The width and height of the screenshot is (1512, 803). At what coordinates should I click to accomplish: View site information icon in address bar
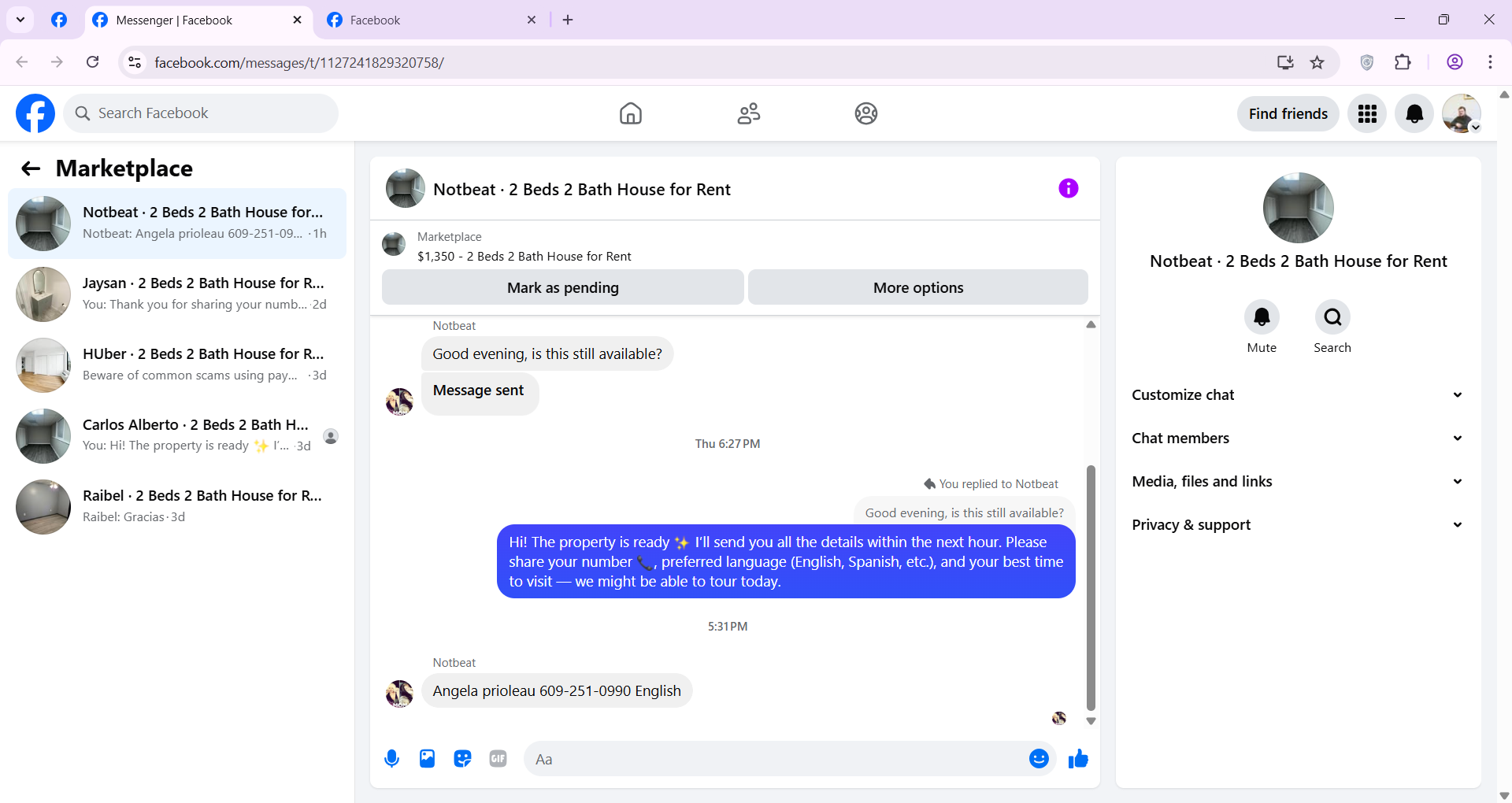(135, 62)
